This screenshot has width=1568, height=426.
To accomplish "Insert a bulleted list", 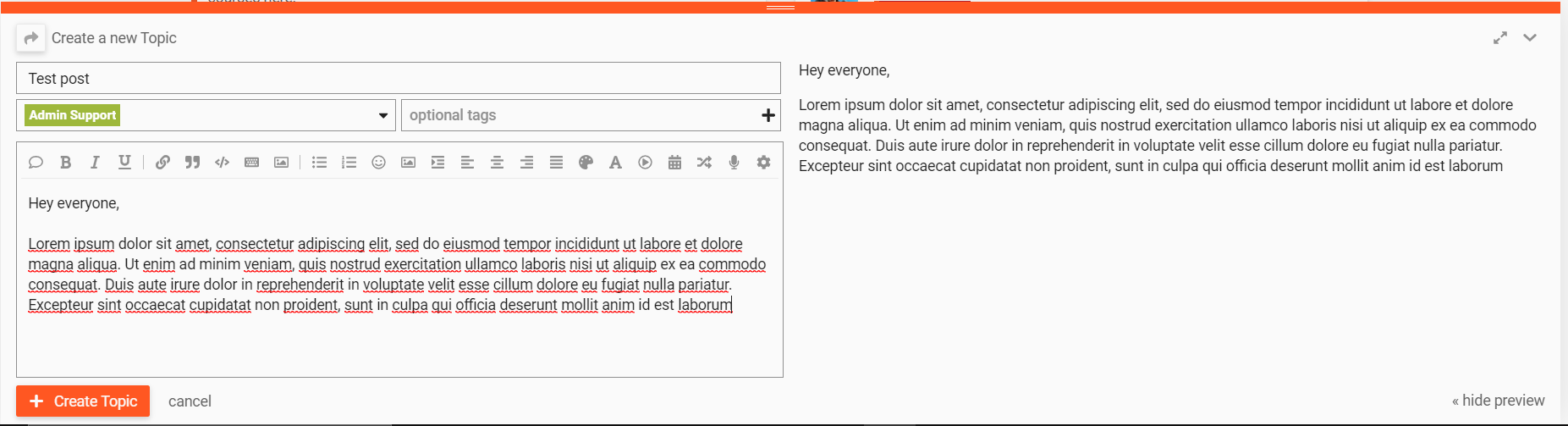I will coord(319,163).
